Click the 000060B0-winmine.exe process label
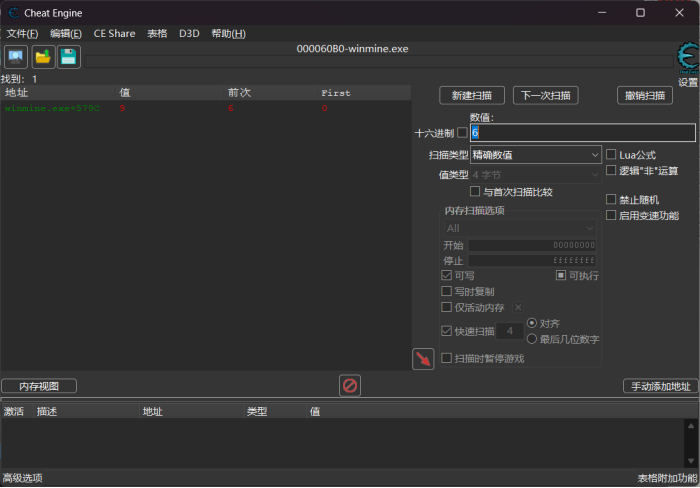 [x=352, y=49]
